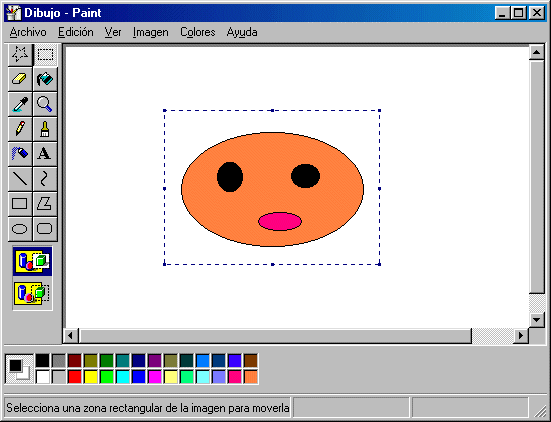Select the Ellipse shape tool

20,229
